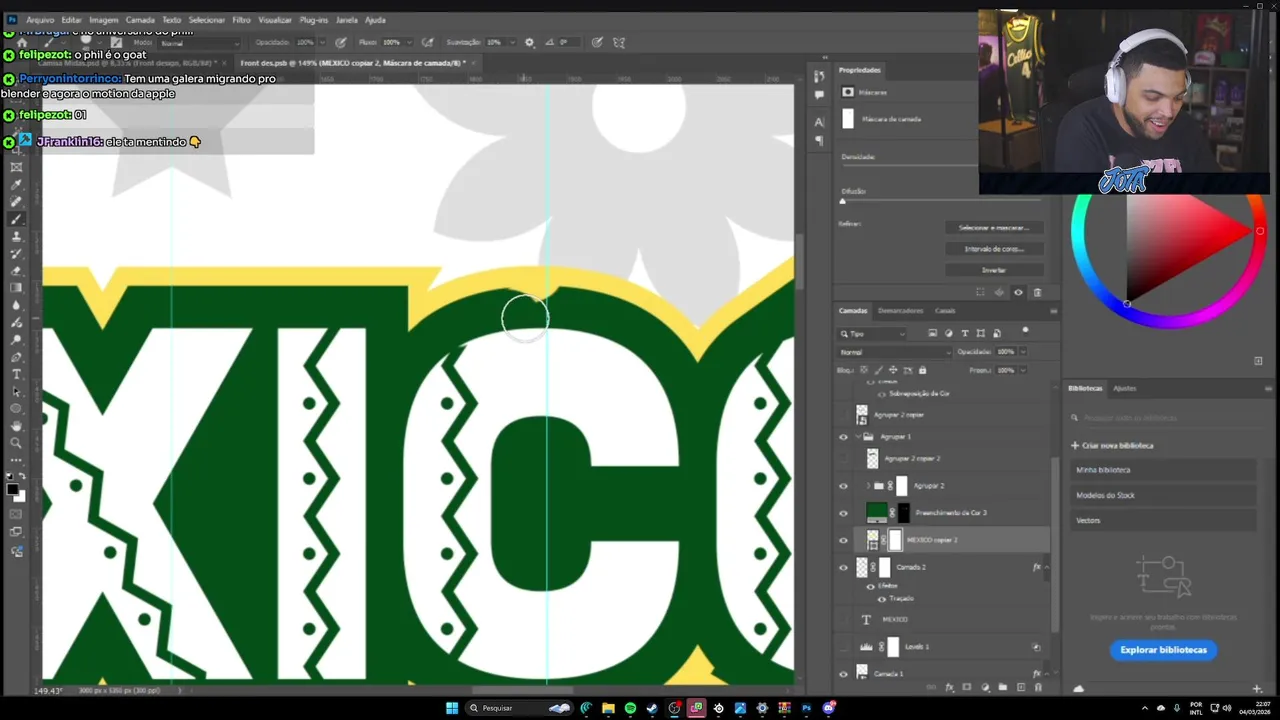This screenshot has height=720, width=1280.
Task: Open the Janela menu
Action: click(x=346, y=20)
